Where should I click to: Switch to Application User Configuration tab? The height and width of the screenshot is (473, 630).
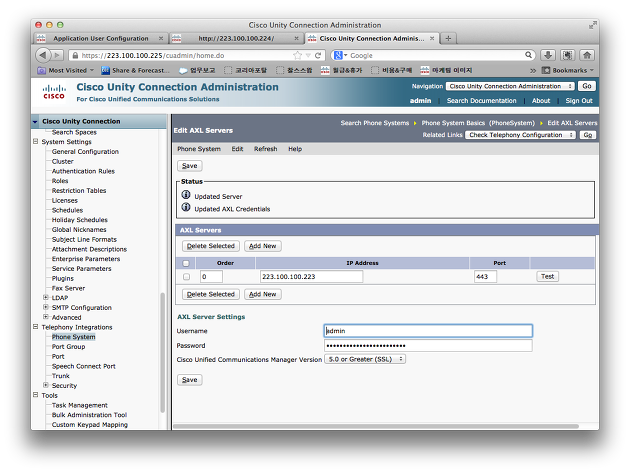[x=100, y=38]
